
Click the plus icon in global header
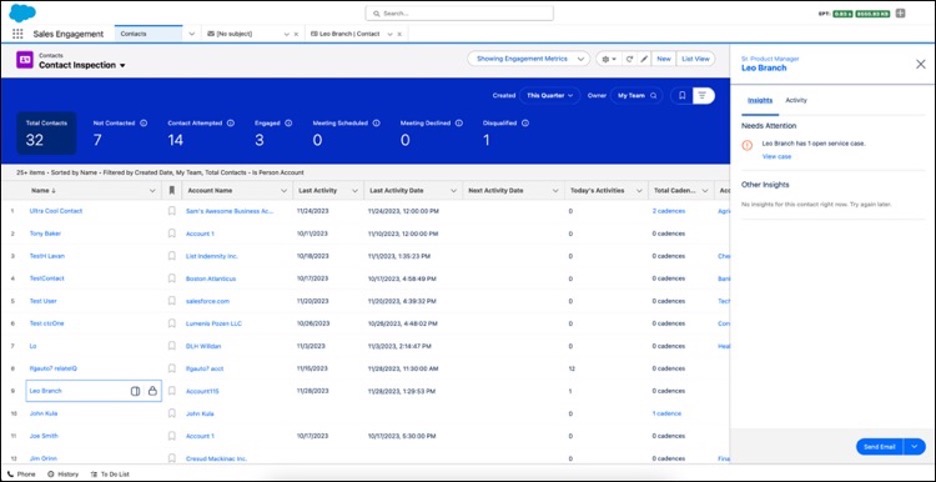click(x=901, y=13)
